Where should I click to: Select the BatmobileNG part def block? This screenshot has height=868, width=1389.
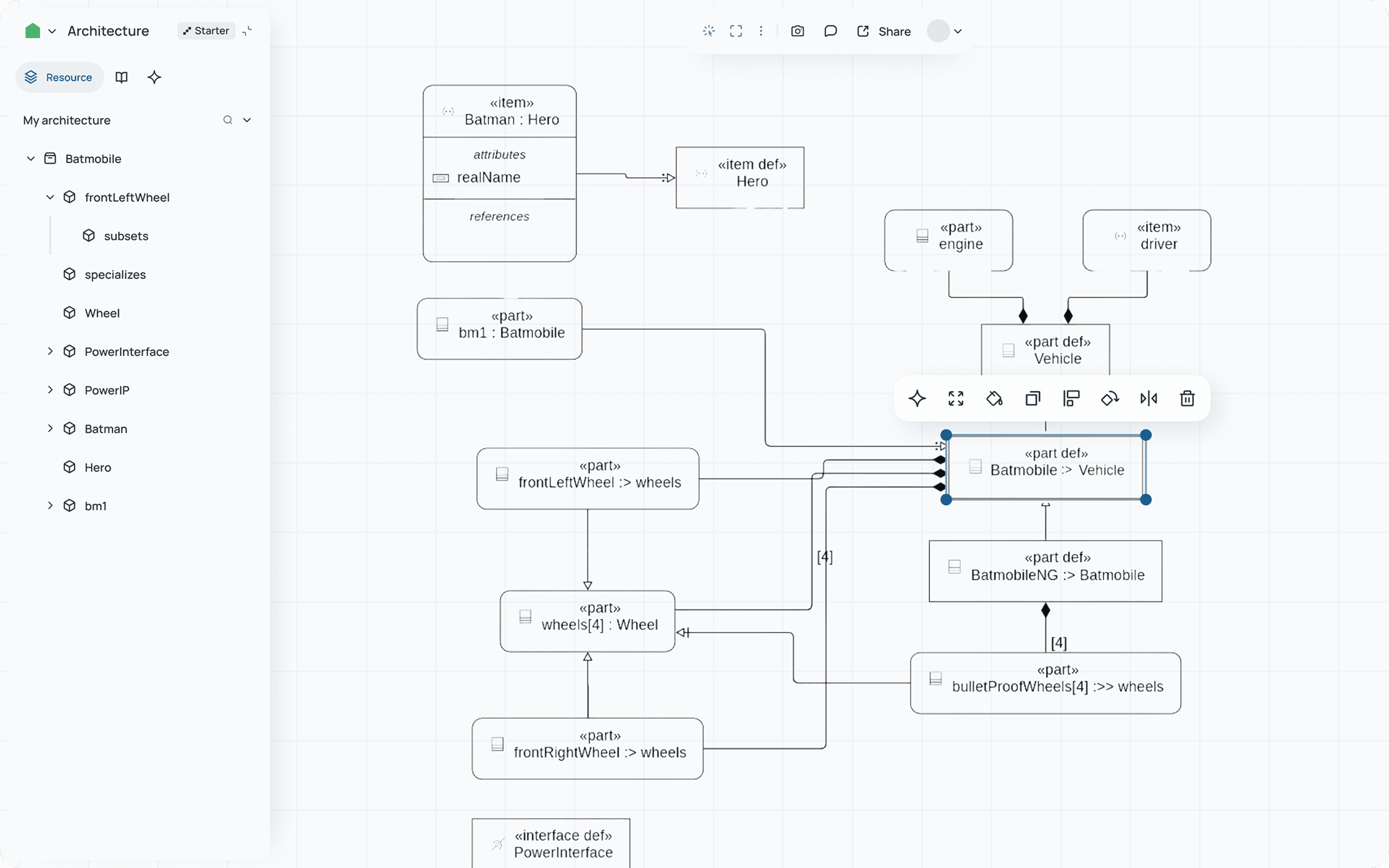[1045, 571]
